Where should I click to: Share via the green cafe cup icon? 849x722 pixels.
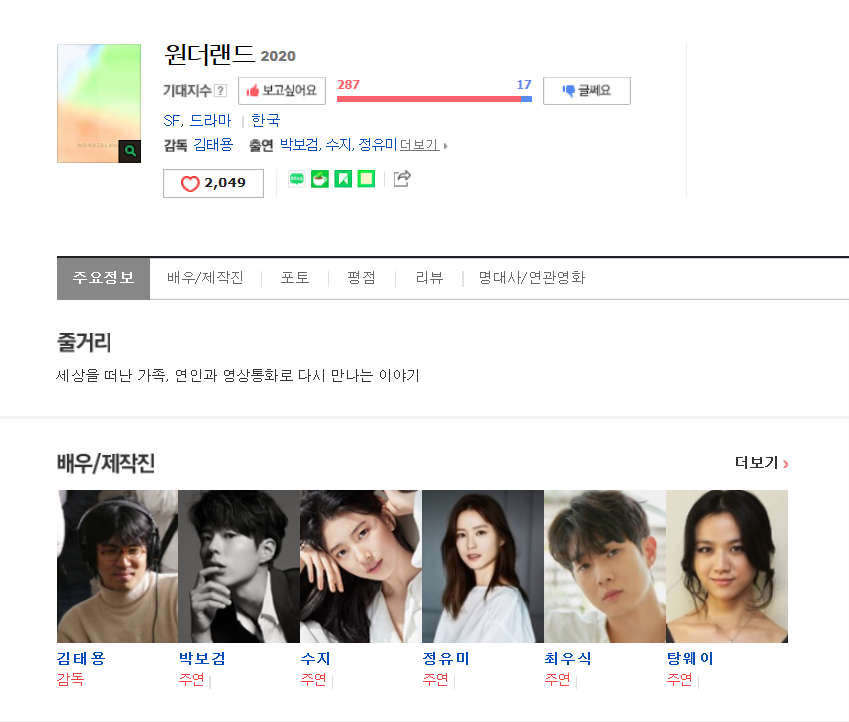pos(320,178)
